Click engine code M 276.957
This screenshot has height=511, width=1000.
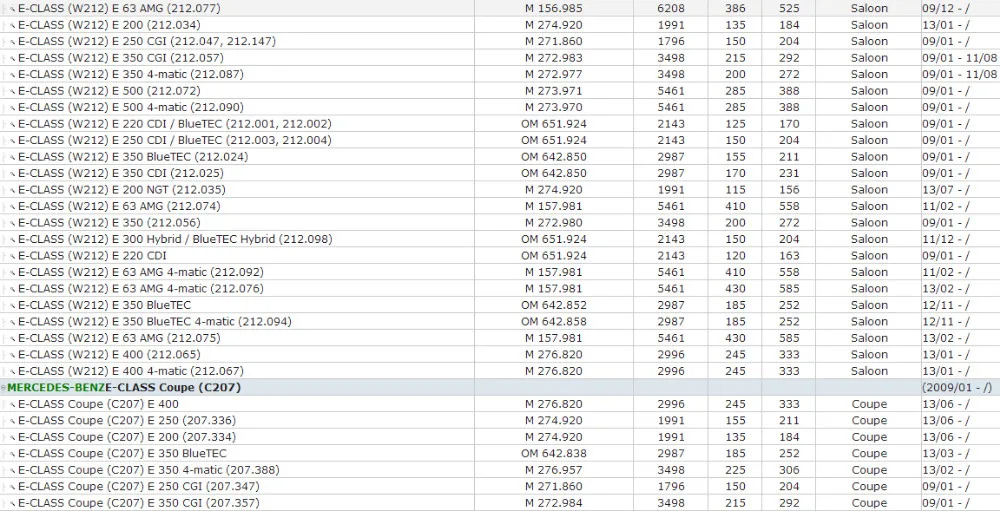554,470
